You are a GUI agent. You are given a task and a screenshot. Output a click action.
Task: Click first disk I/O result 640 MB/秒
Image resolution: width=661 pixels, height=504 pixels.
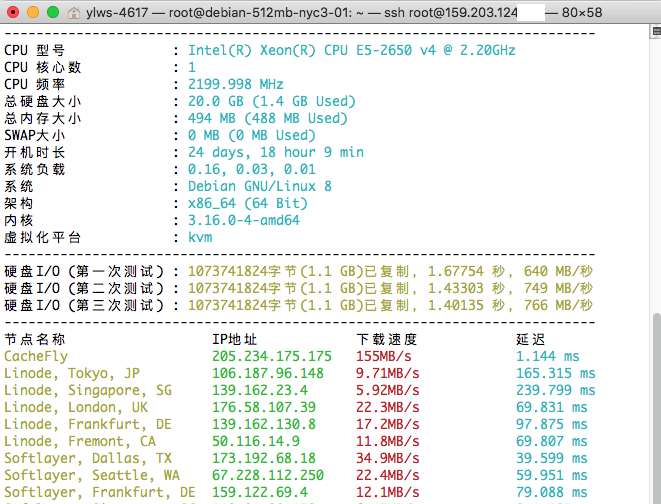point(558,271)
